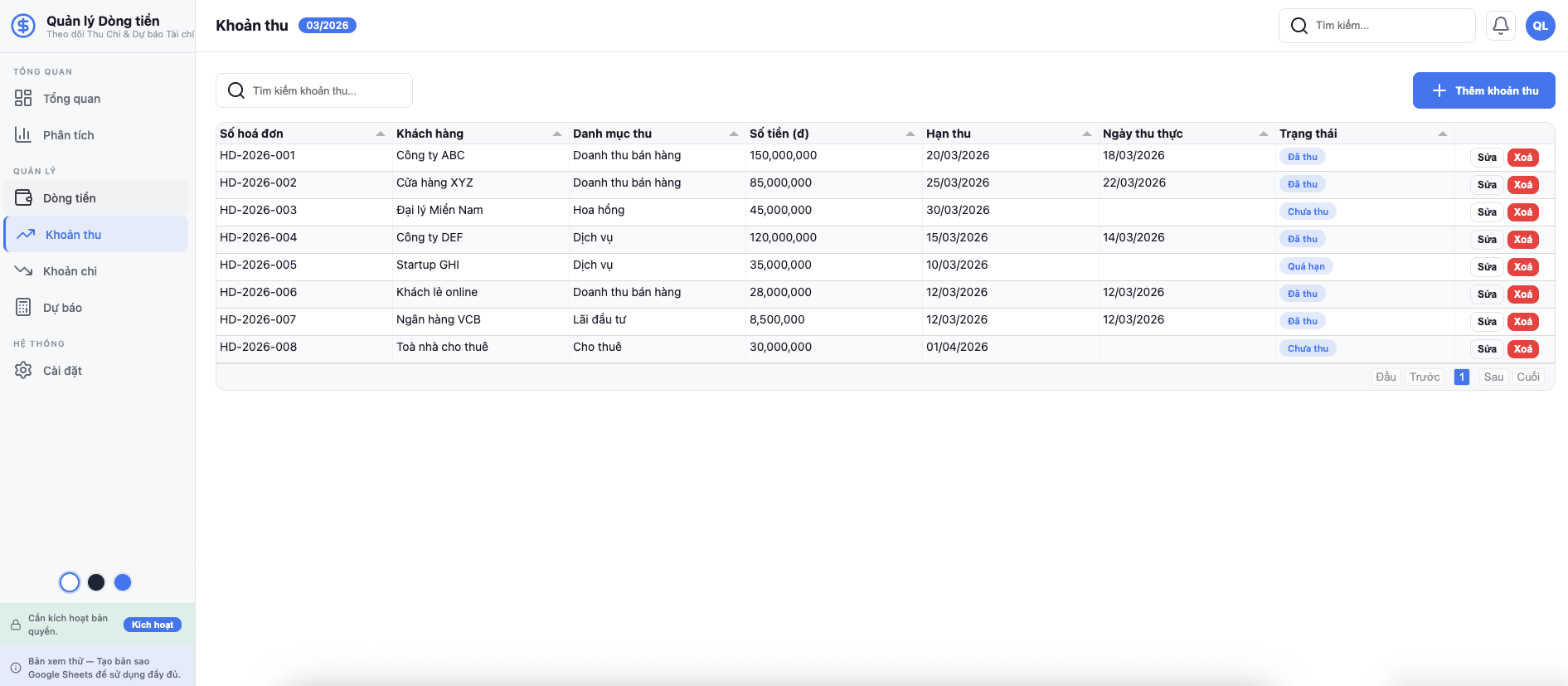This screenshot has height=686, width=1568.
Task: Click the Khoản chi trending-down icon
Action: coord(23,271)
